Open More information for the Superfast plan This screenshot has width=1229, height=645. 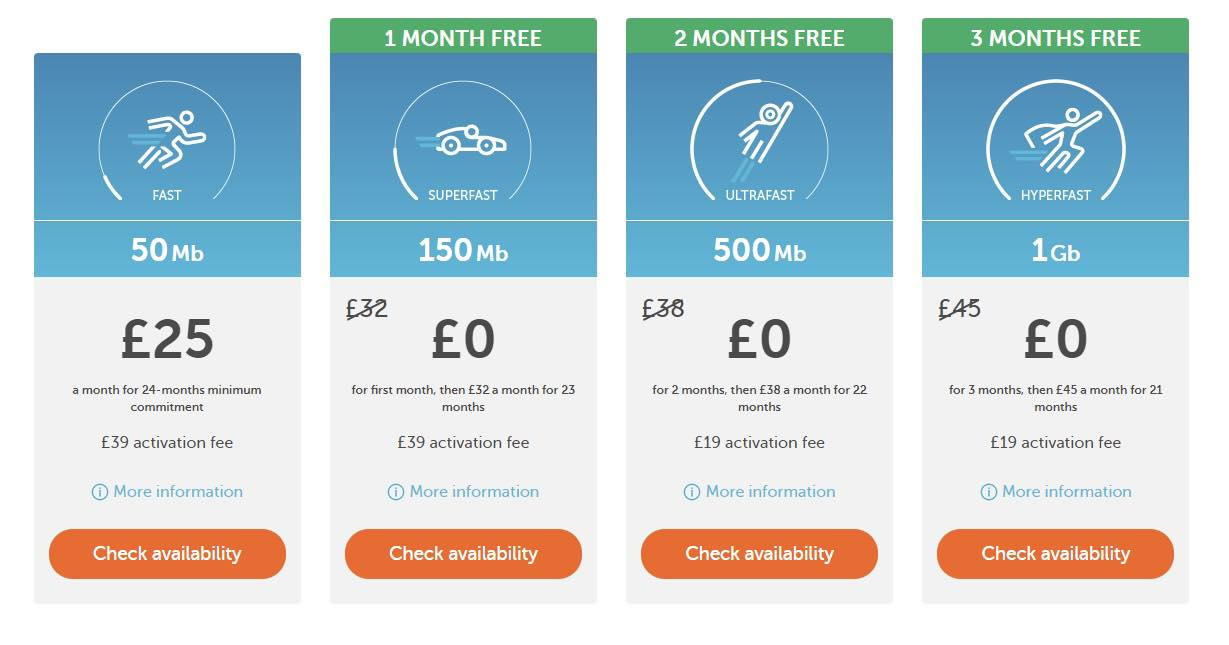pos(474,492)
